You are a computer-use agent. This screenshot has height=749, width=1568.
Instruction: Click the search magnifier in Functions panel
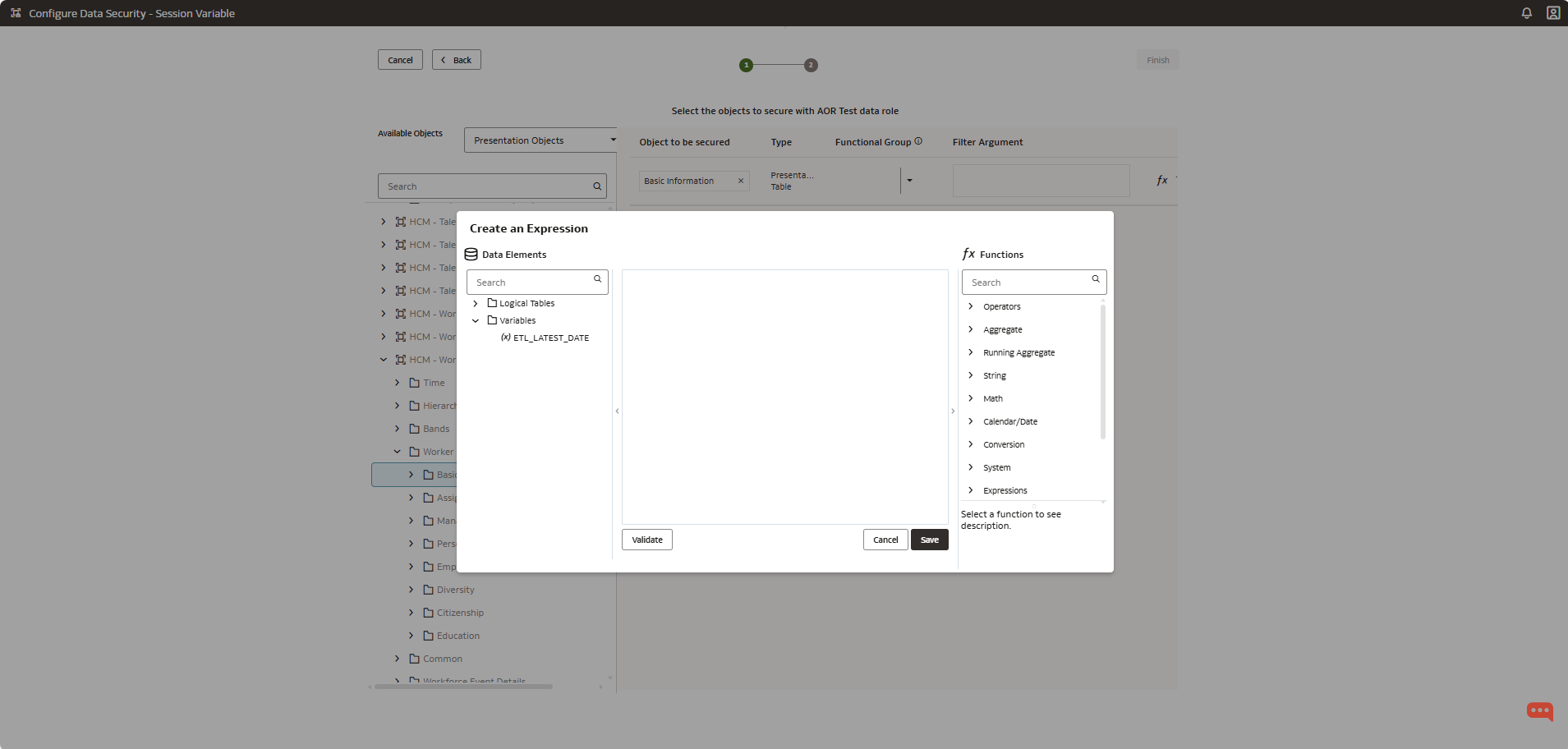[1096, 279]
